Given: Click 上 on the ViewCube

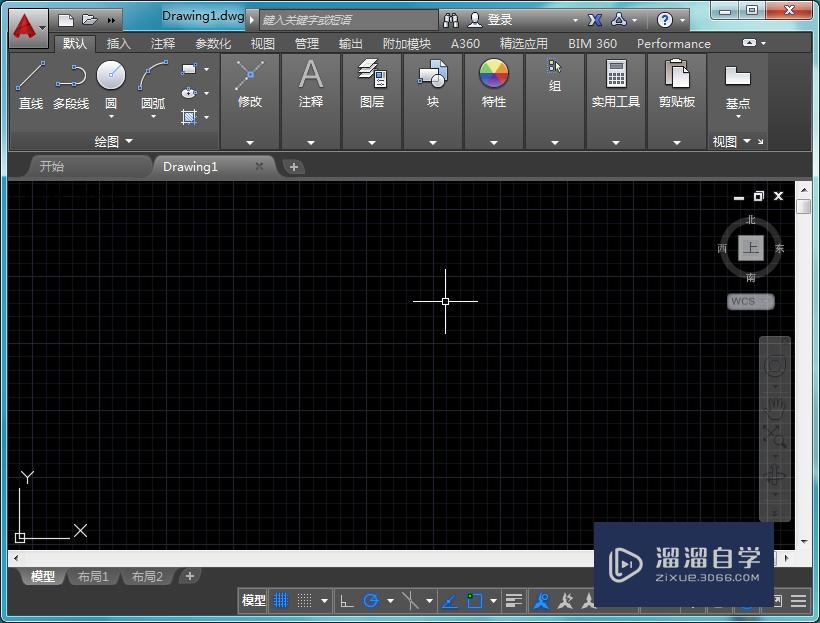Looking at the screenshot, I should 750,247.
